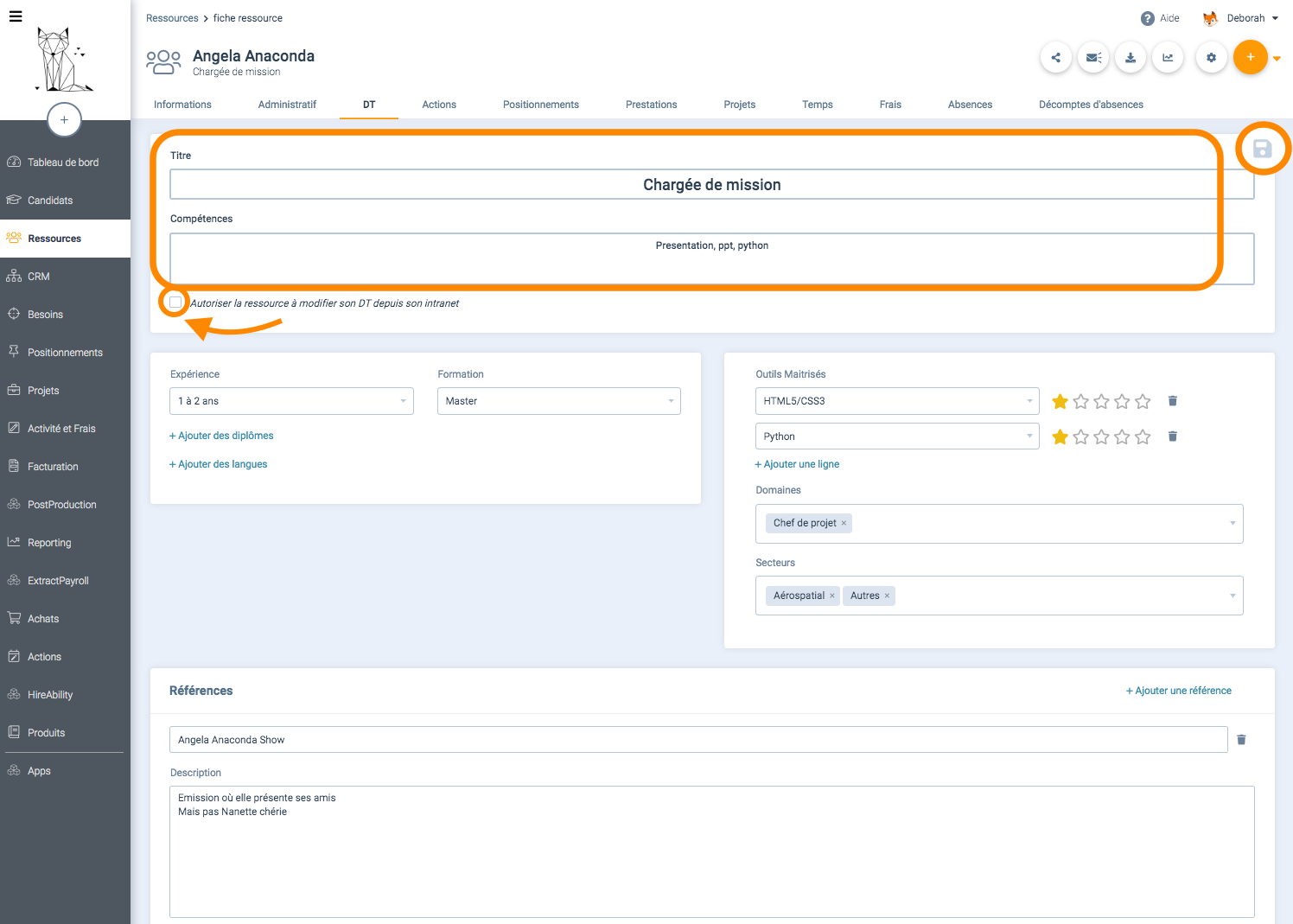Open the Aide help icon
Image resolution: width=1293 pixels, height=924 pixels.
click(x=1148, y=18)
